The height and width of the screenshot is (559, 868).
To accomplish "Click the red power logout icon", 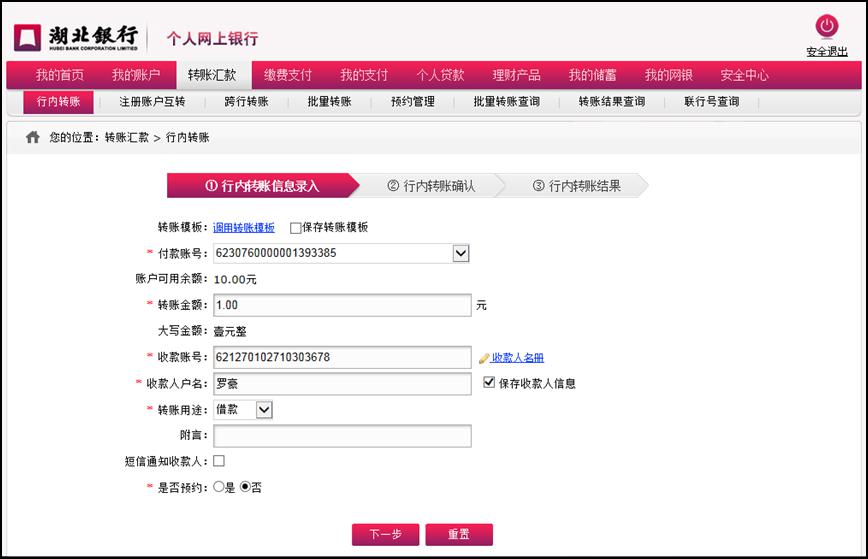I will point(826,27).
